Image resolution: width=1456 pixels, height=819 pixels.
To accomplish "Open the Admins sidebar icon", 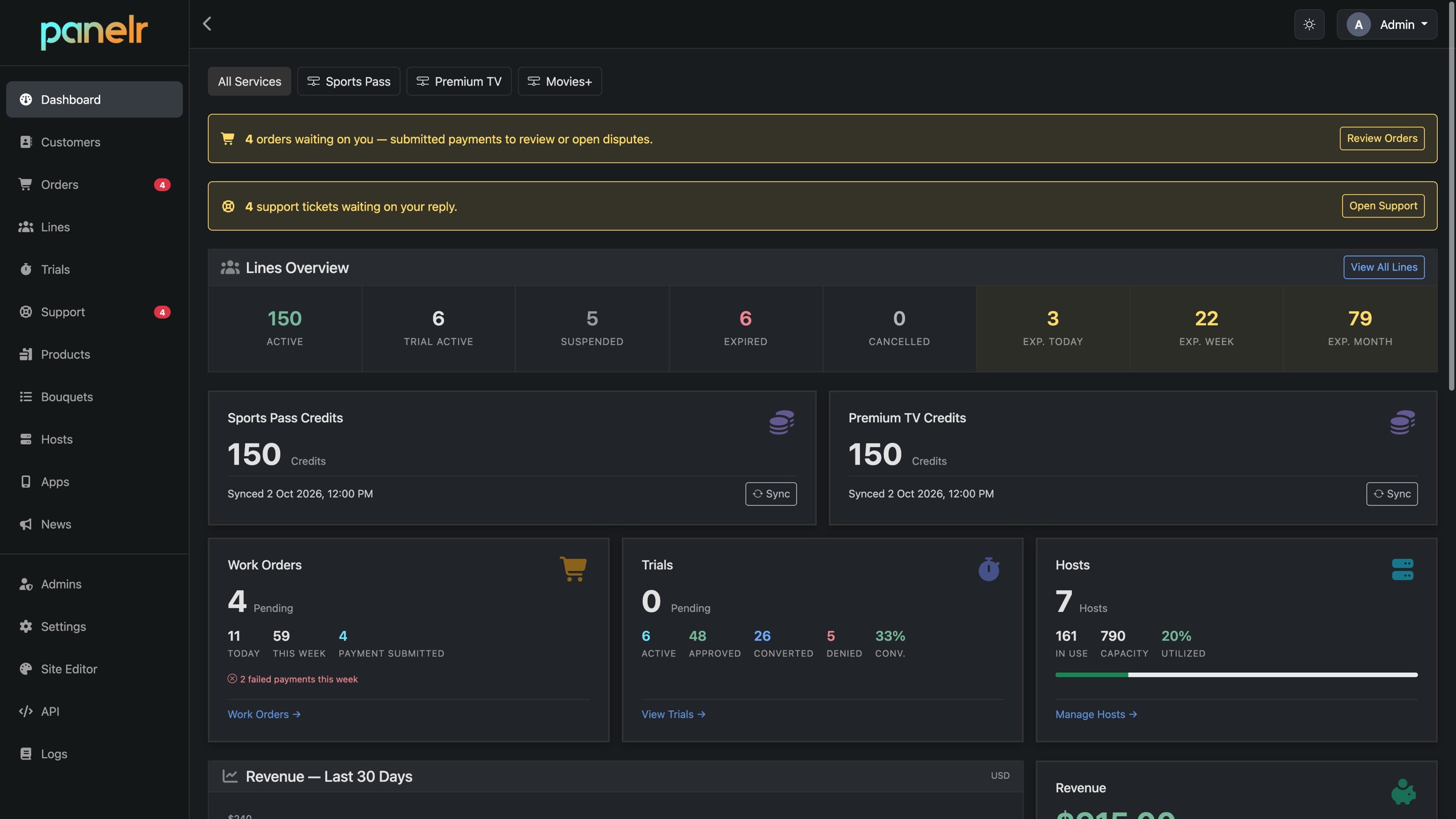I will (25, 584).
